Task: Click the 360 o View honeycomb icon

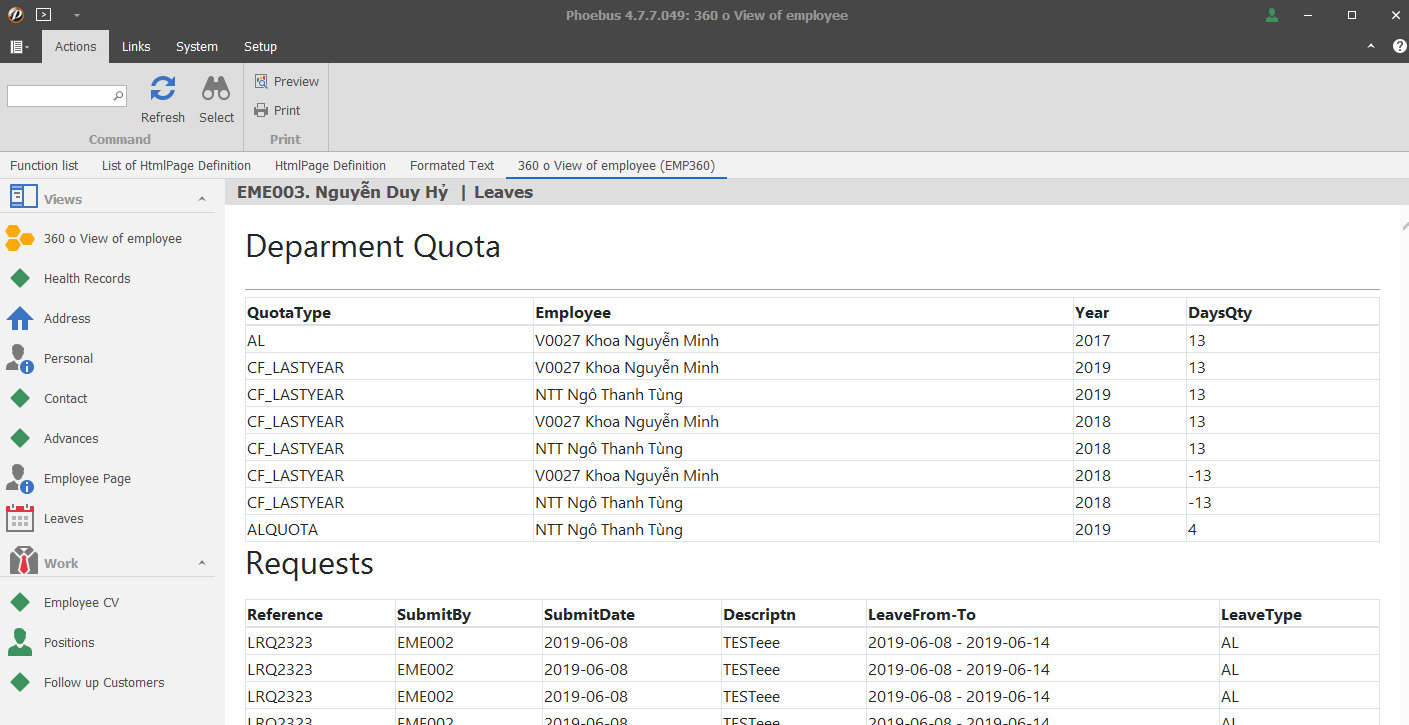Action: (20, 239)
